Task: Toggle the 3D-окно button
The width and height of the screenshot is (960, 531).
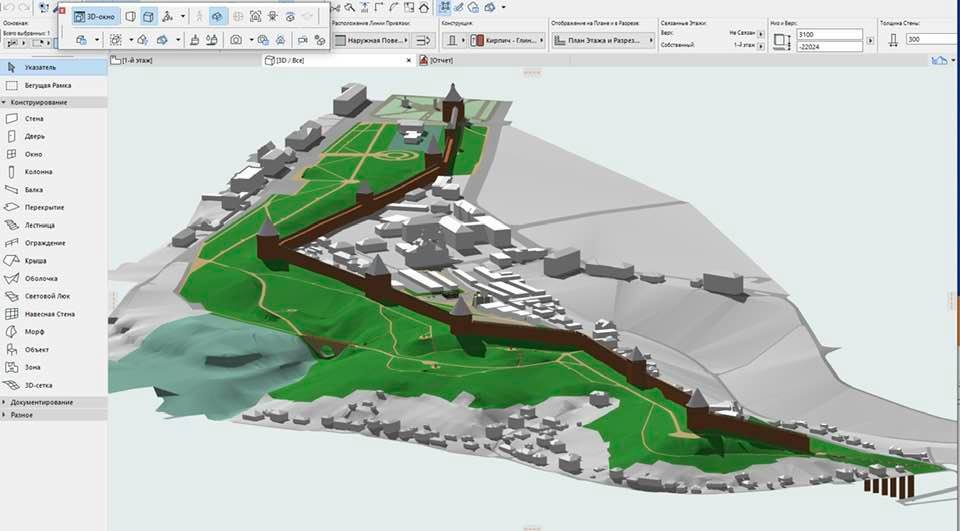Action: 94,17
